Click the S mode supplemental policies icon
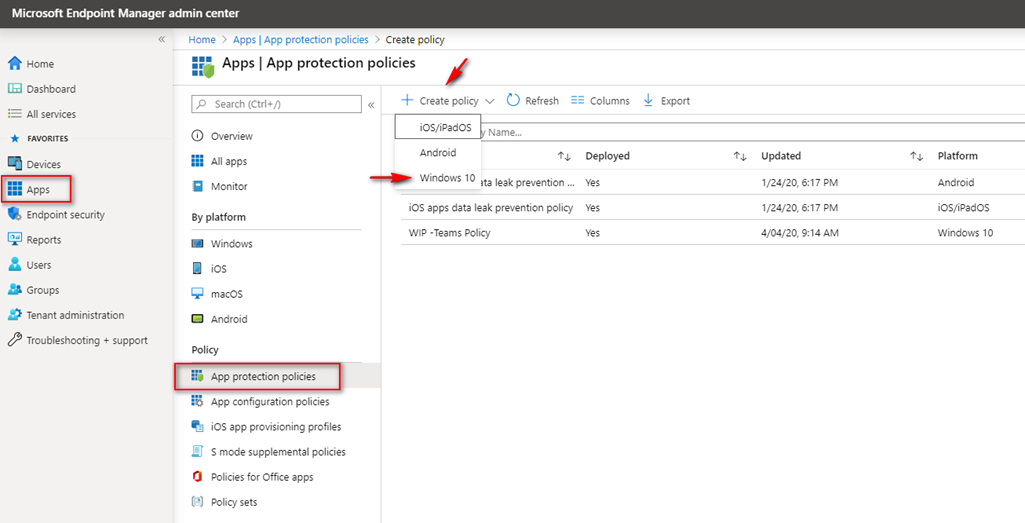This screenshot has width=1025, height=523. tap(197, 451)
